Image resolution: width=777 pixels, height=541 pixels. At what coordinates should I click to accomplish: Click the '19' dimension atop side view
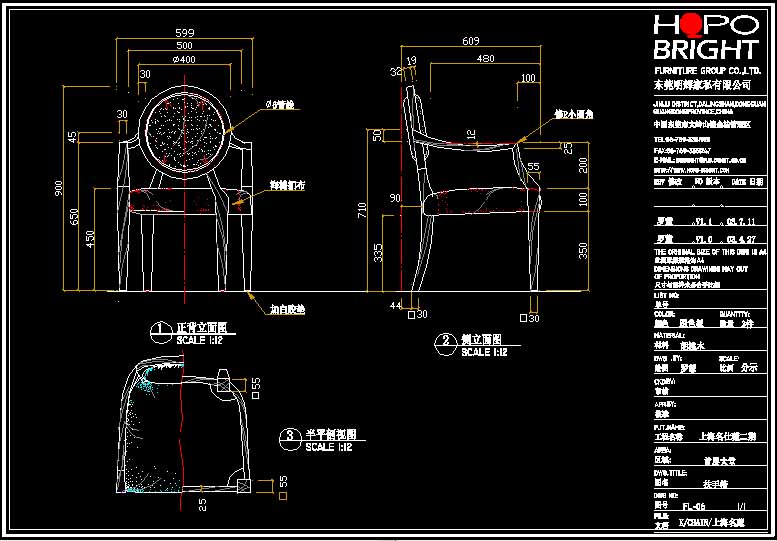pyautogui.click(x=411, y=60)
